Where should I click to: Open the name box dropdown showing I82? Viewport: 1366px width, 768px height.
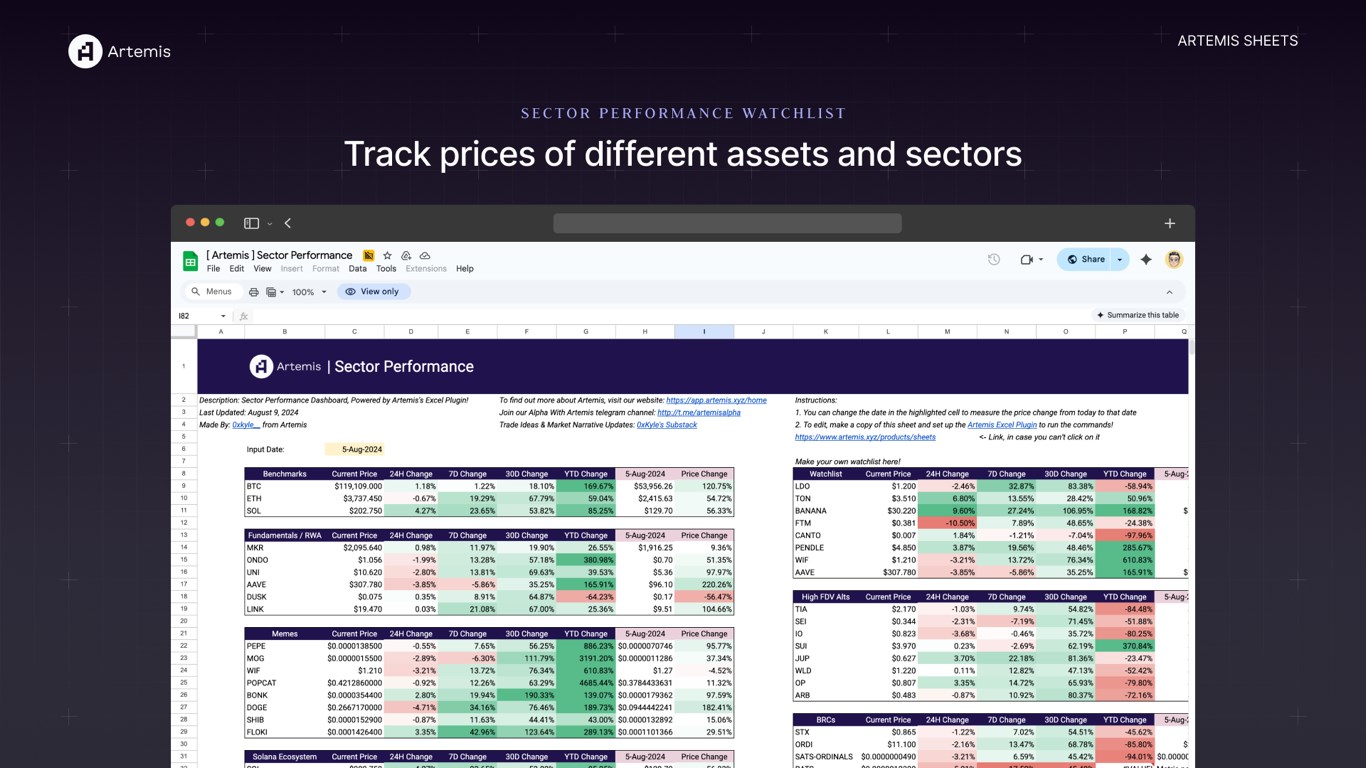[x=223, y=316]
